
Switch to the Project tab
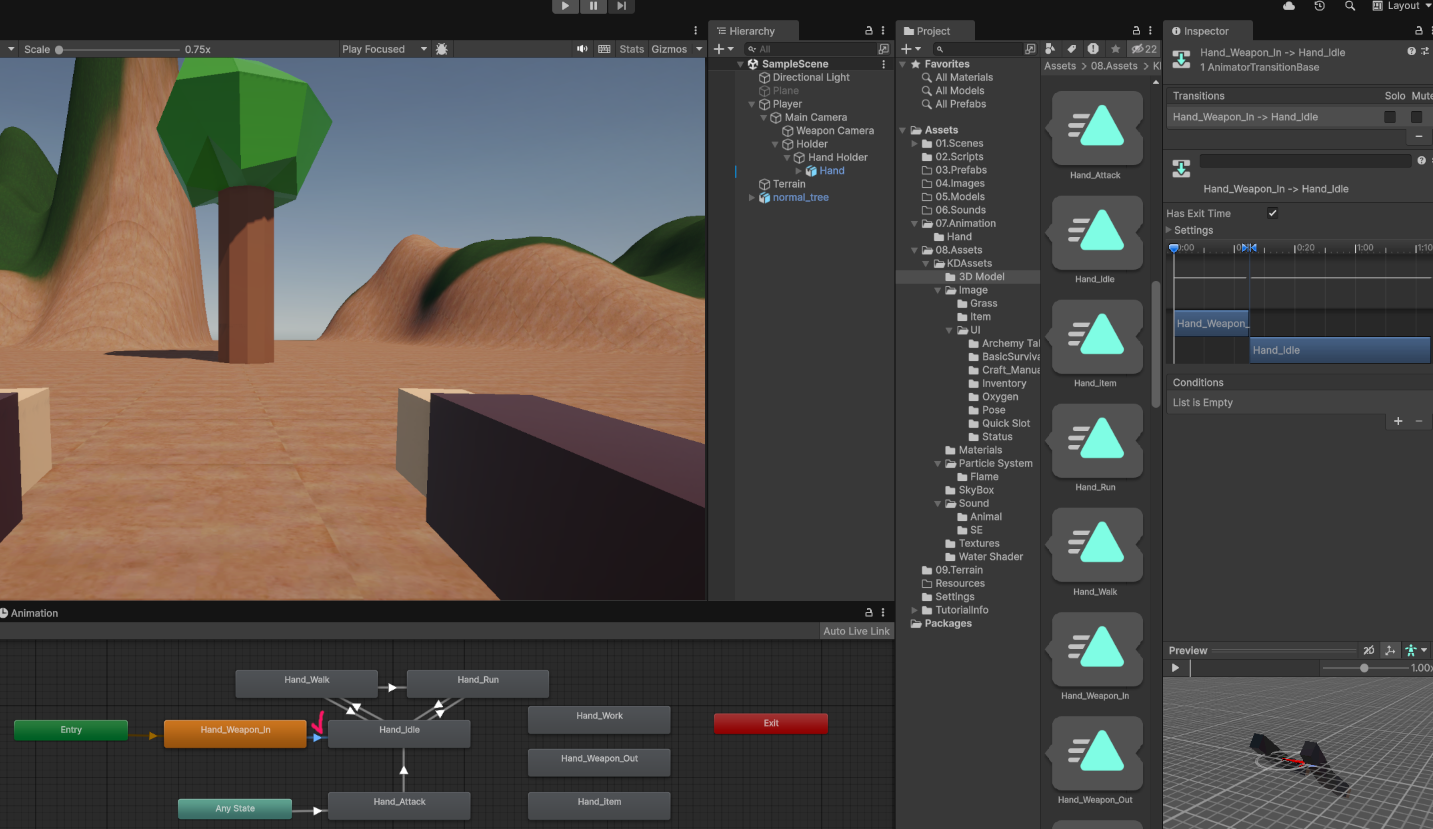933,31
